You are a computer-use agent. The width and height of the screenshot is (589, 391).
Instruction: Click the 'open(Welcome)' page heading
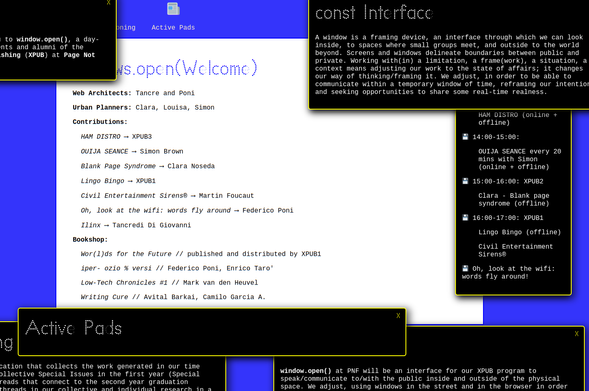click(188, 68)
